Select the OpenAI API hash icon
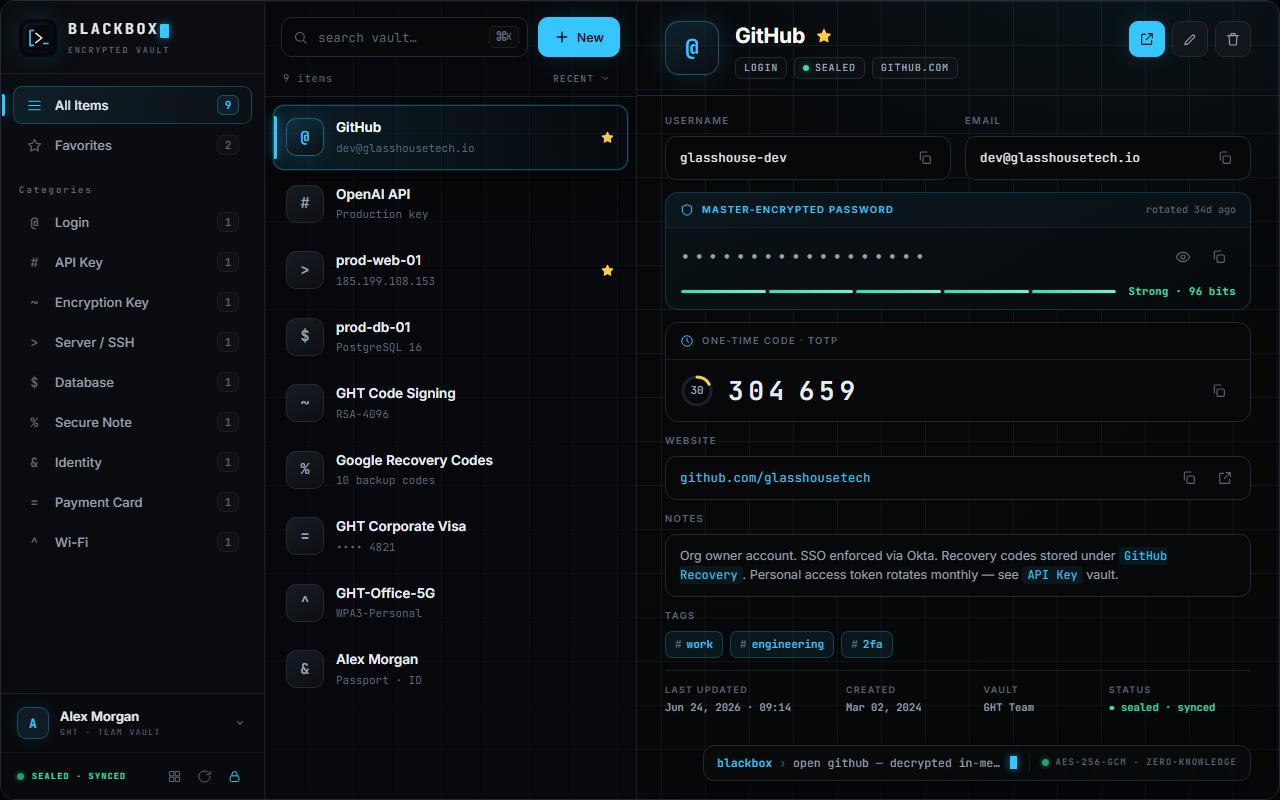The width and height of the screenshot is (1280, 800). [x=305, y=204]
